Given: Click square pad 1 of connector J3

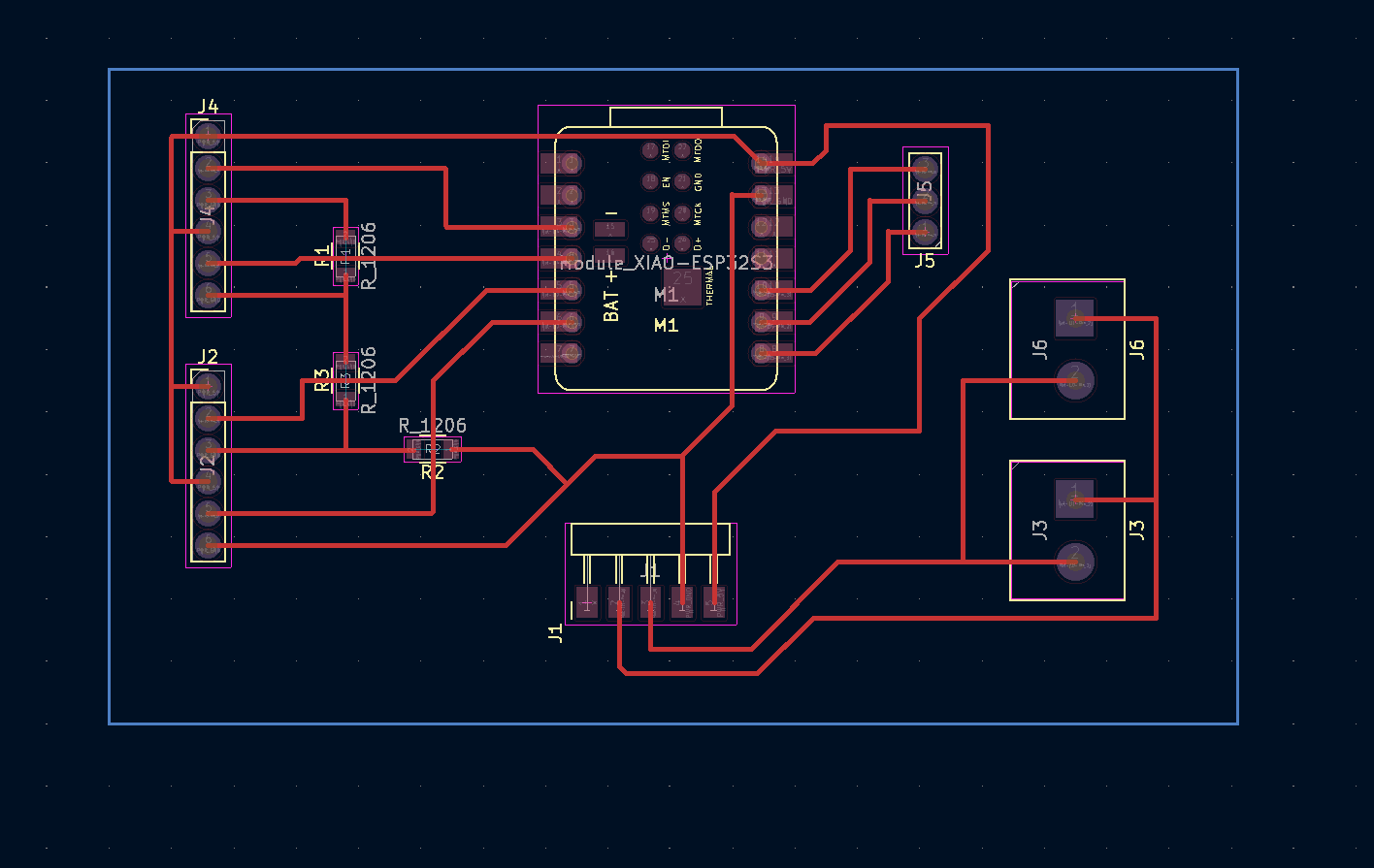Looking at the screenshot, I should coord(1075,498).
